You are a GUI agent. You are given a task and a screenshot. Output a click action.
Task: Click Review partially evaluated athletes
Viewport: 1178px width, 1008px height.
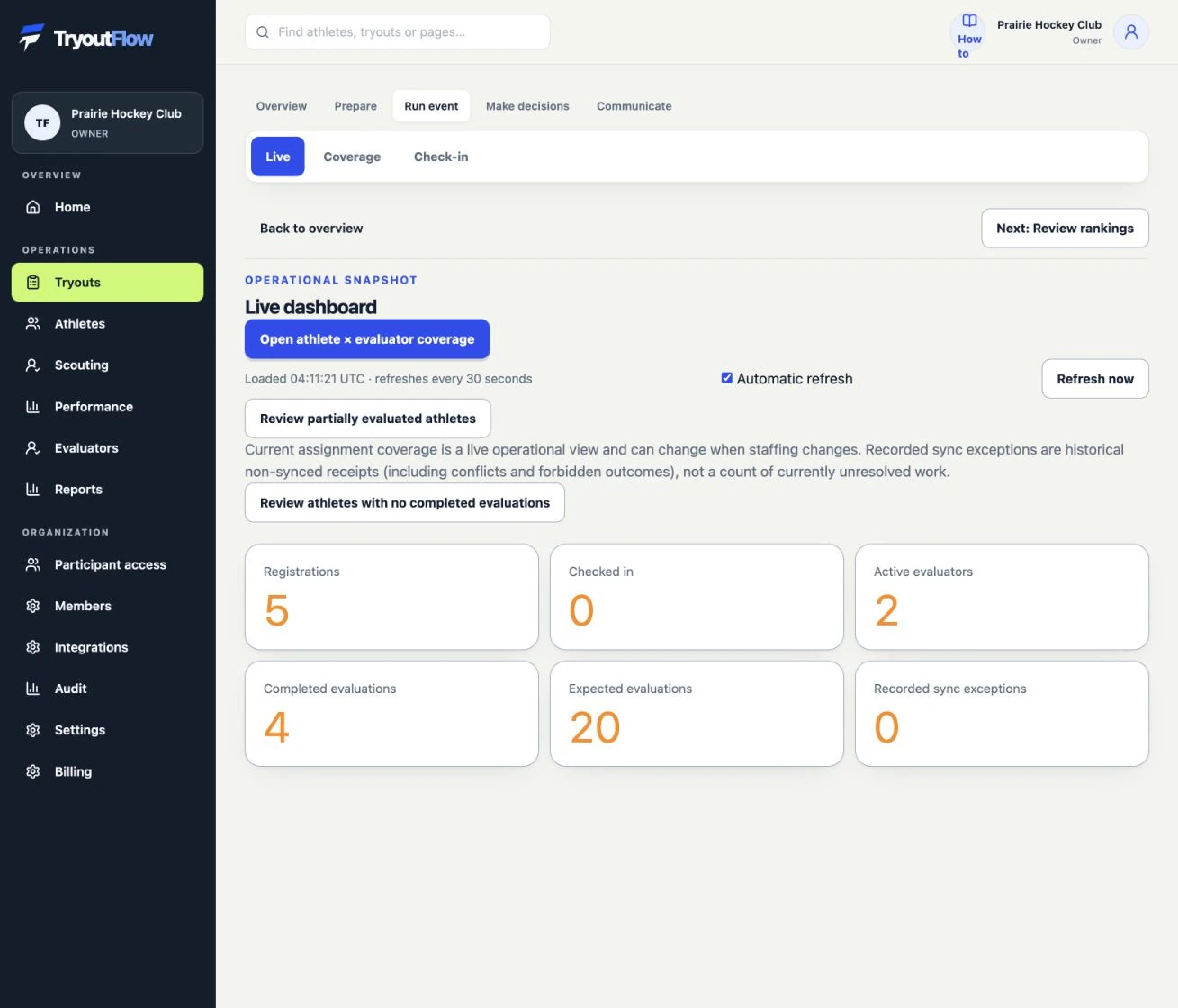368,418
